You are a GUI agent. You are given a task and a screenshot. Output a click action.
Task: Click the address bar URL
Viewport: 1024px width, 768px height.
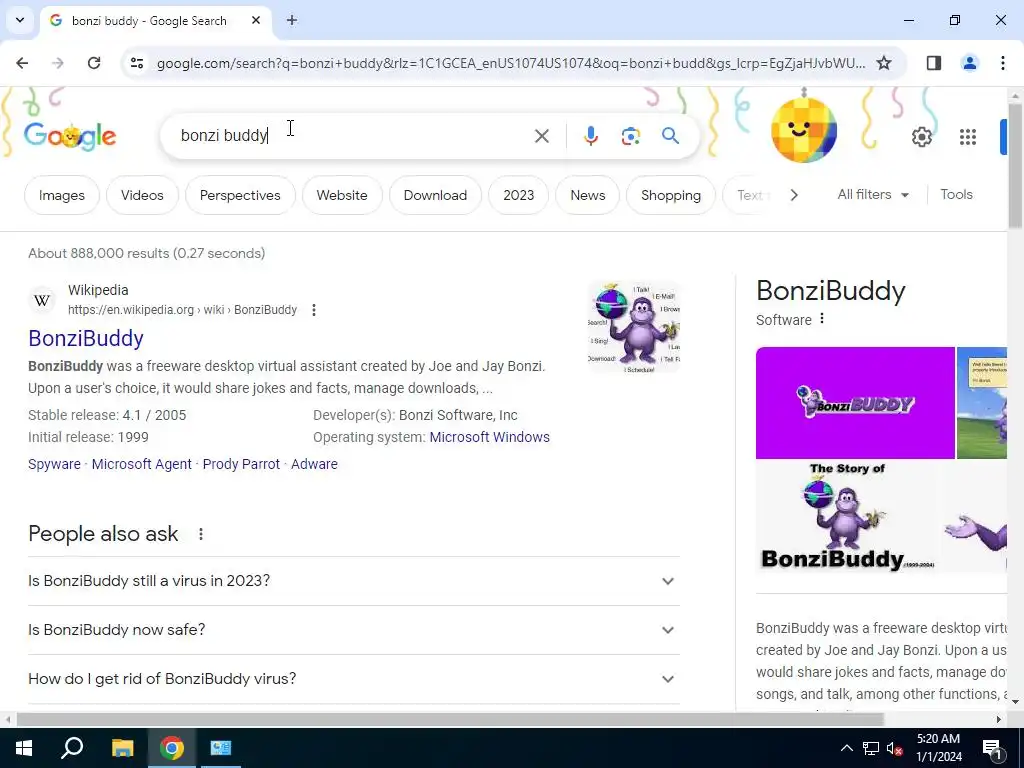coord(511,63)
